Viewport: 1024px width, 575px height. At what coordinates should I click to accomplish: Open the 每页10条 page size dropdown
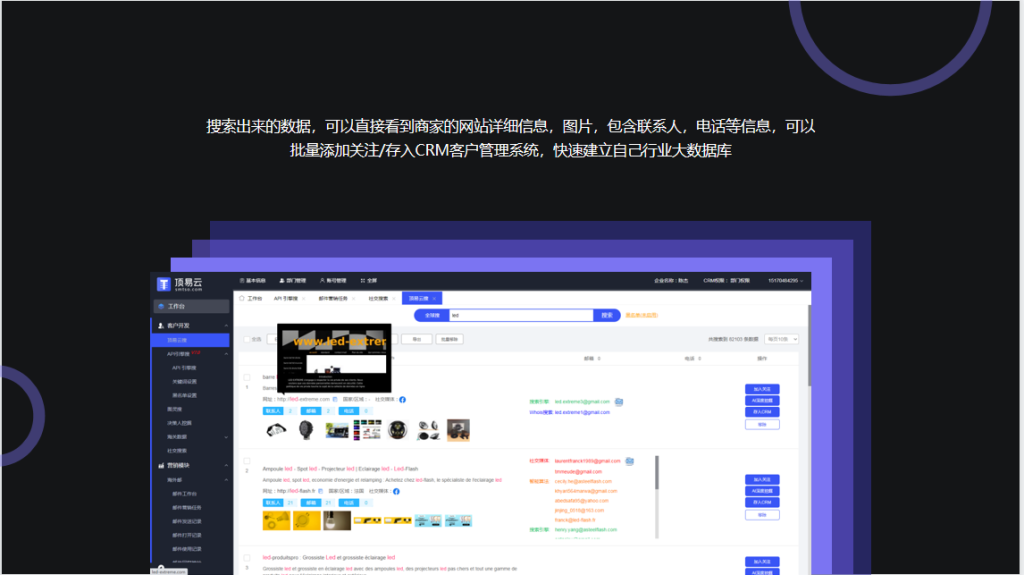point(781,339)
